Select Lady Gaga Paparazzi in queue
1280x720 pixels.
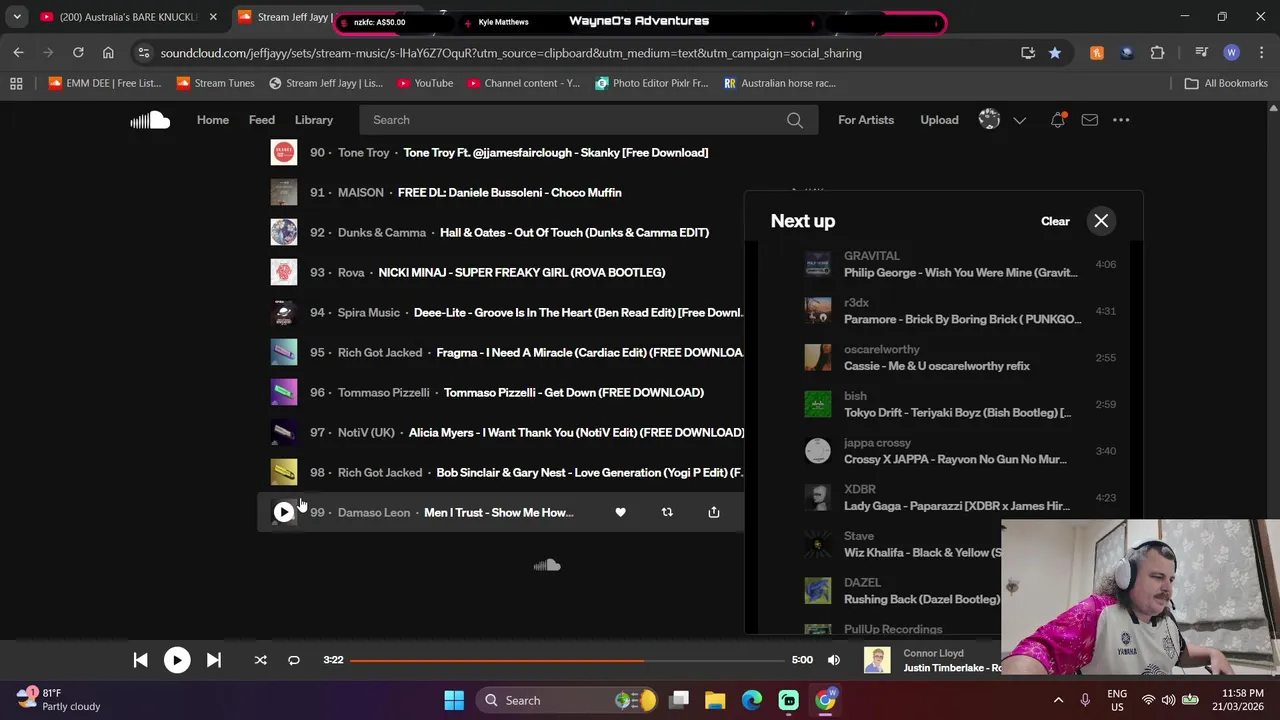coord(956,506)
